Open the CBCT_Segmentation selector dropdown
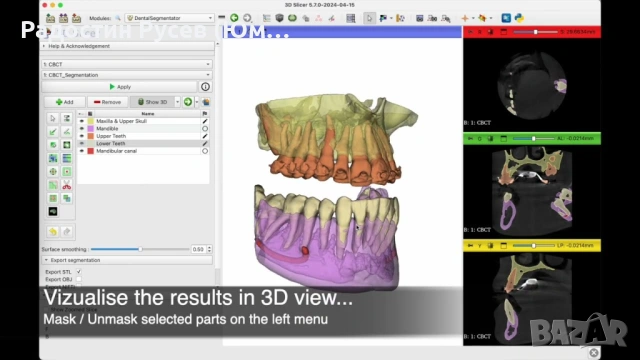This screenshot has height=360, width=640. coord(127,75)
